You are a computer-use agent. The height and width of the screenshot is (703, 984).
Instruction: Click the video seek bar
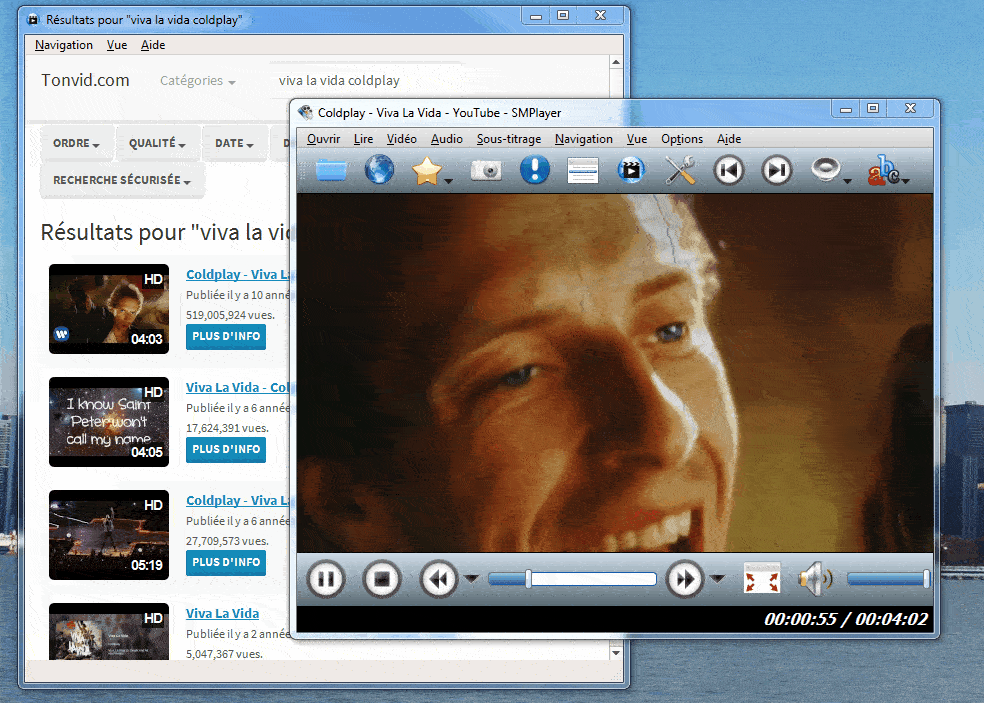click(x=572, y=579)
